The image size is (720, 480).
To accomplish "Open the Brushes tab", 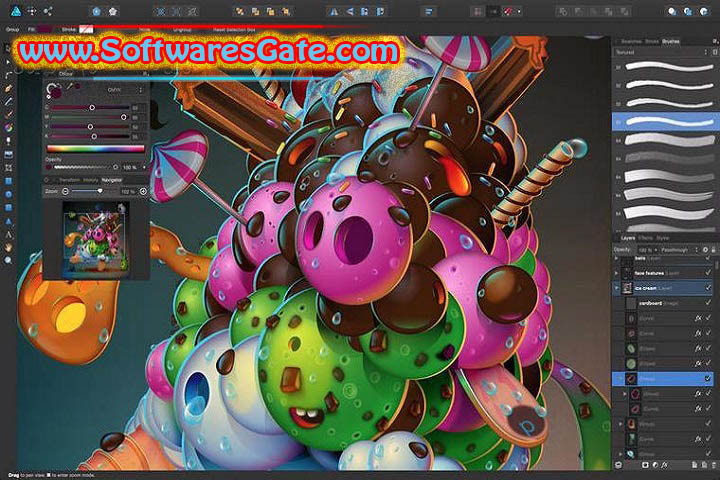I will [x=670, y=41].
